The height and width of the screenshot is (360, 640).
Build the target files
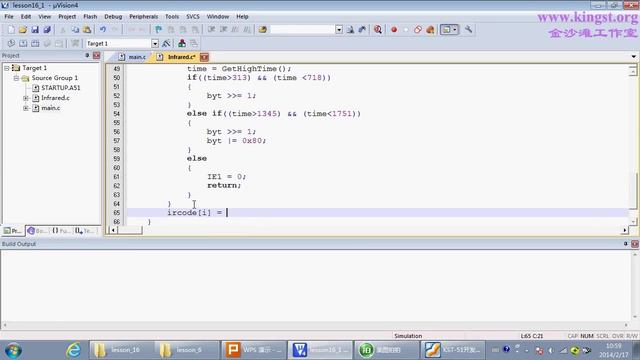click(x=23, y=43)
